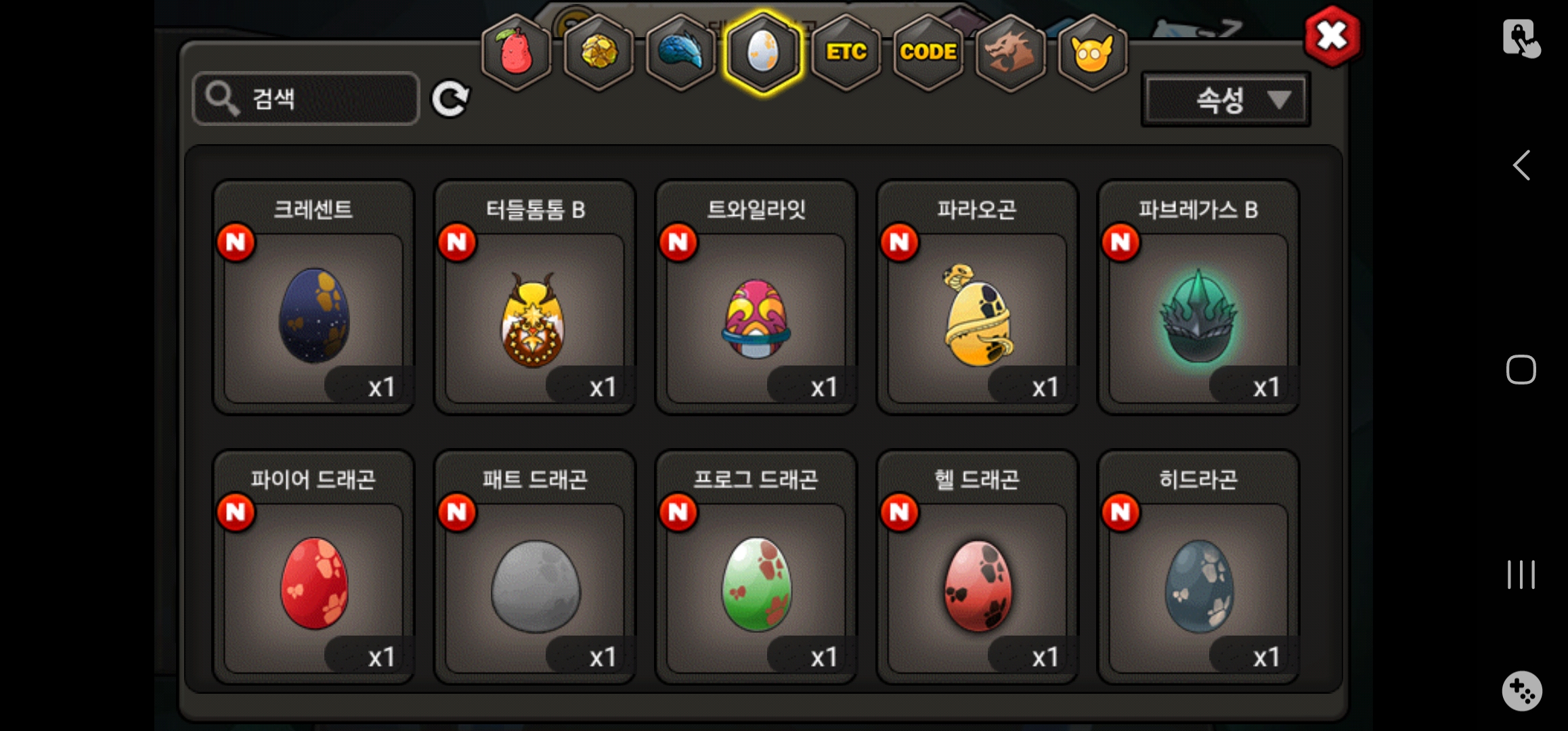Select the brown dragon head tab

coord(1010,53)
